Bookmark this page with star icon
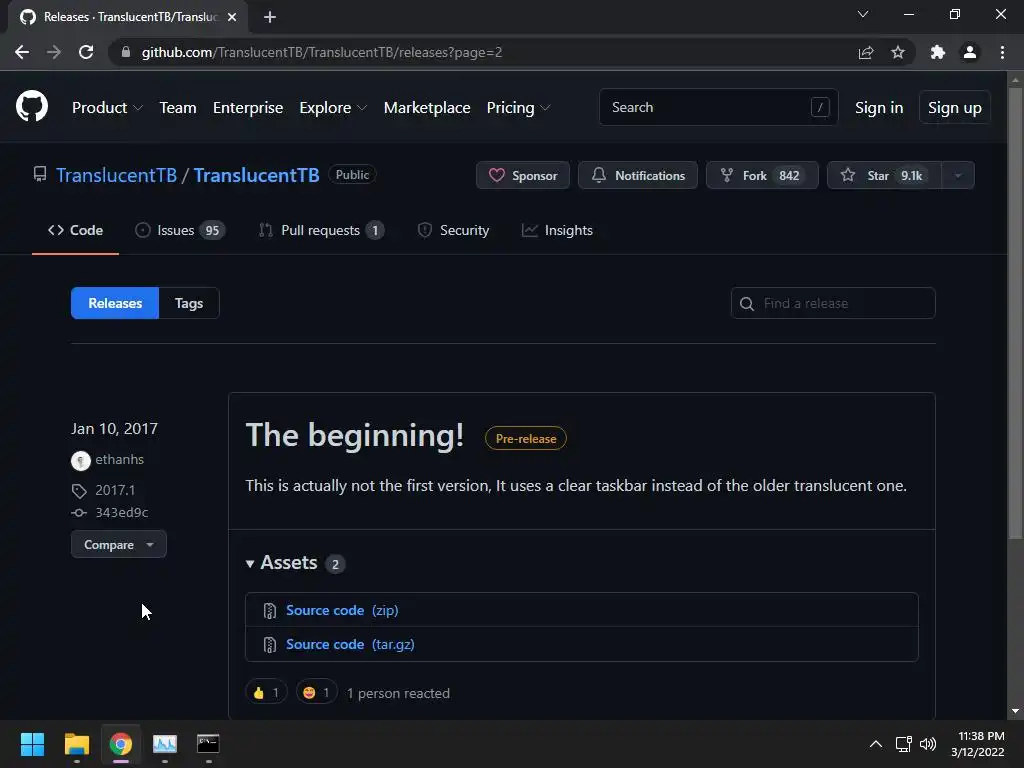Image resolution: width=1024 pixels, height=768 pixels. 898,52
